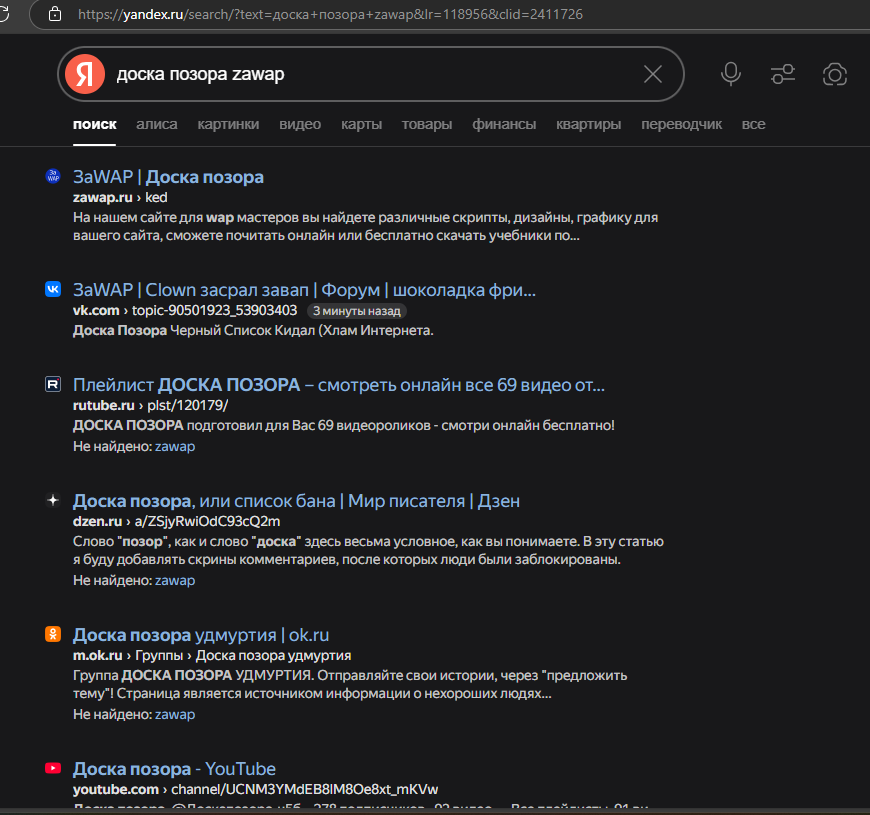The width and height of the screenshot is (870, 815).
Task: Click the padlock site info icon
Action: click(55, 14)
